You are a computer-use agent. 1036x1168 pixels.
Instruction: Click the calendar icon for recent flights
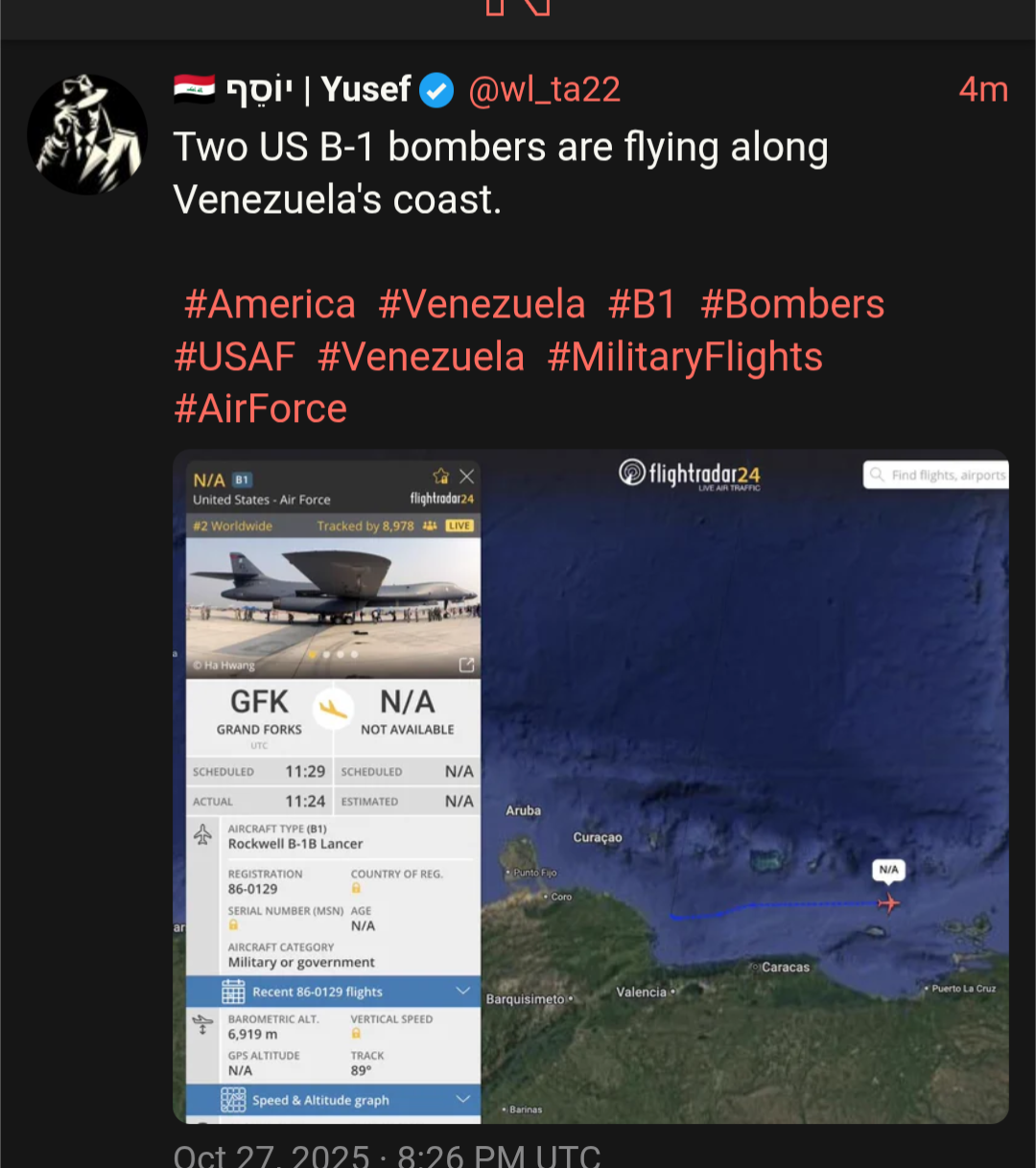coord(233,992)
